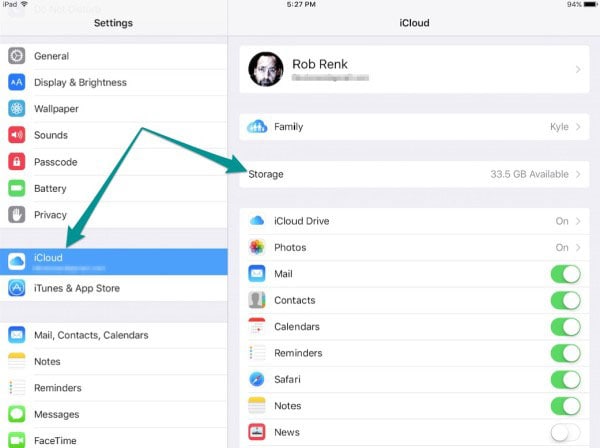The height and width of the screenshot is (448, 600).
Task: Open Sounds in settings list
Action: tap(114, 135)
